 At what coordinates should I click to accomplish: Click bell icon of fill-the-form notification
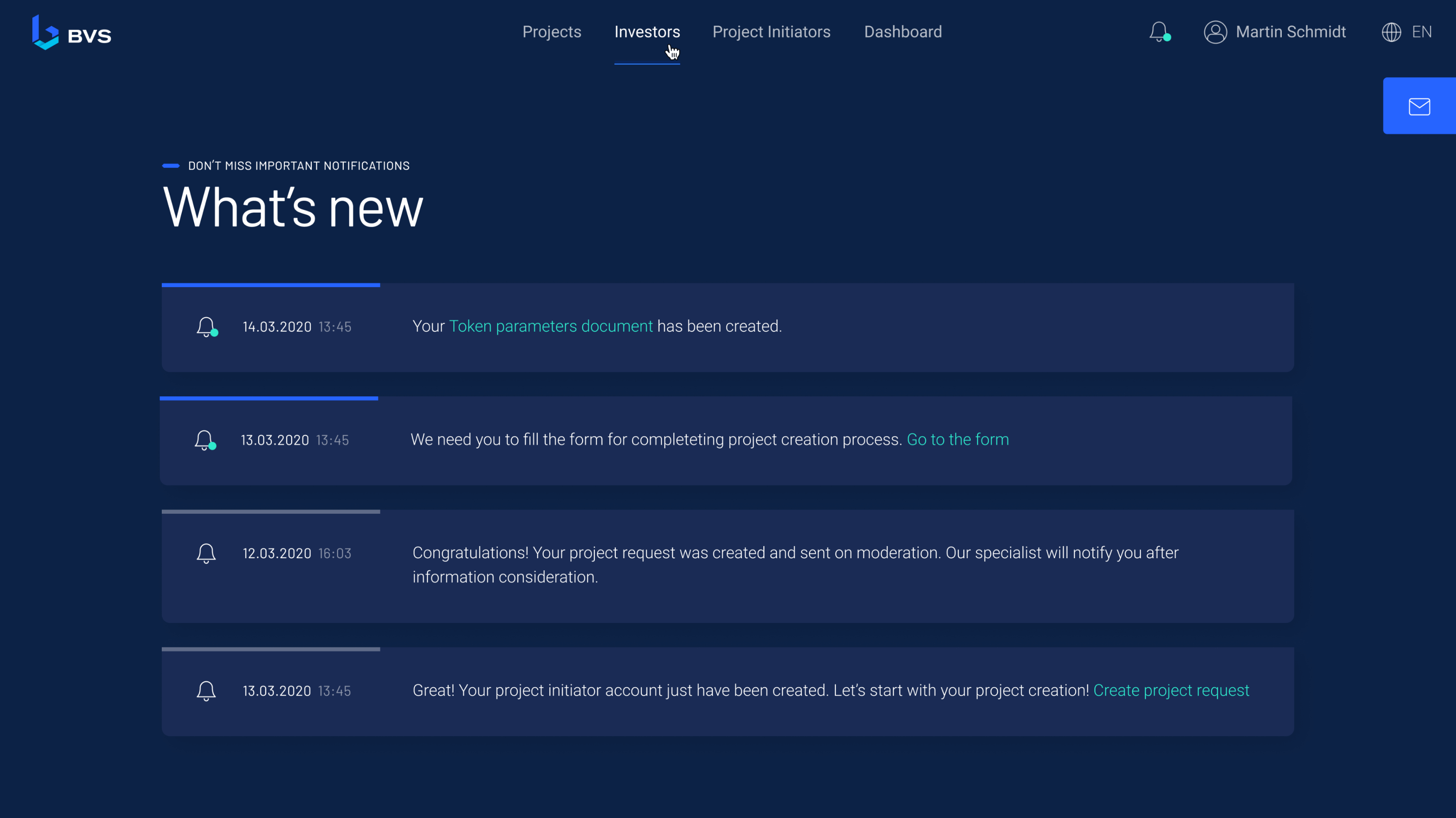[x=204, y=440]
